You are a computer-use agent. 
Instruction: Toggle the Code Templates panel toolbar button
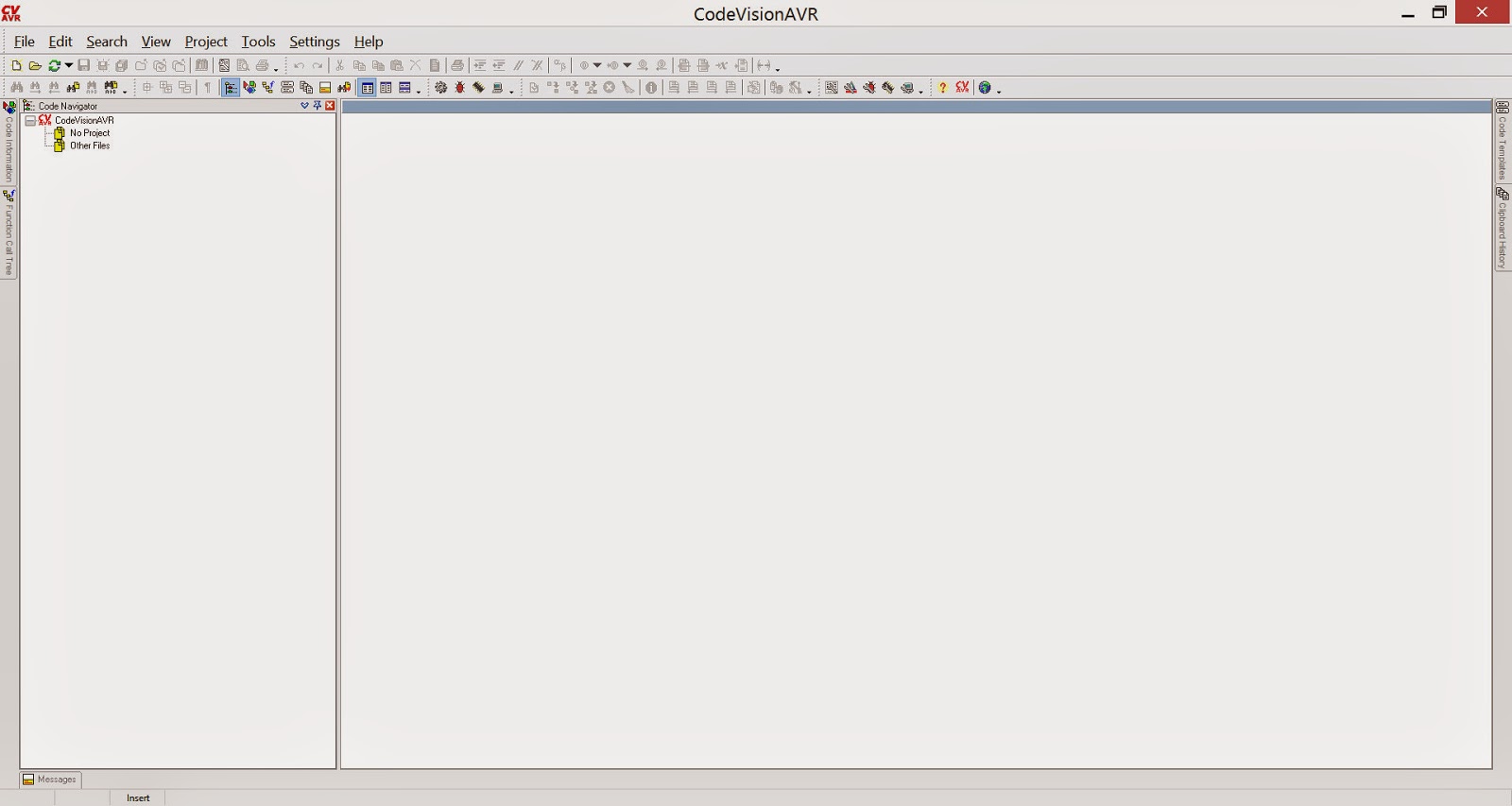[x=287, y=87]
